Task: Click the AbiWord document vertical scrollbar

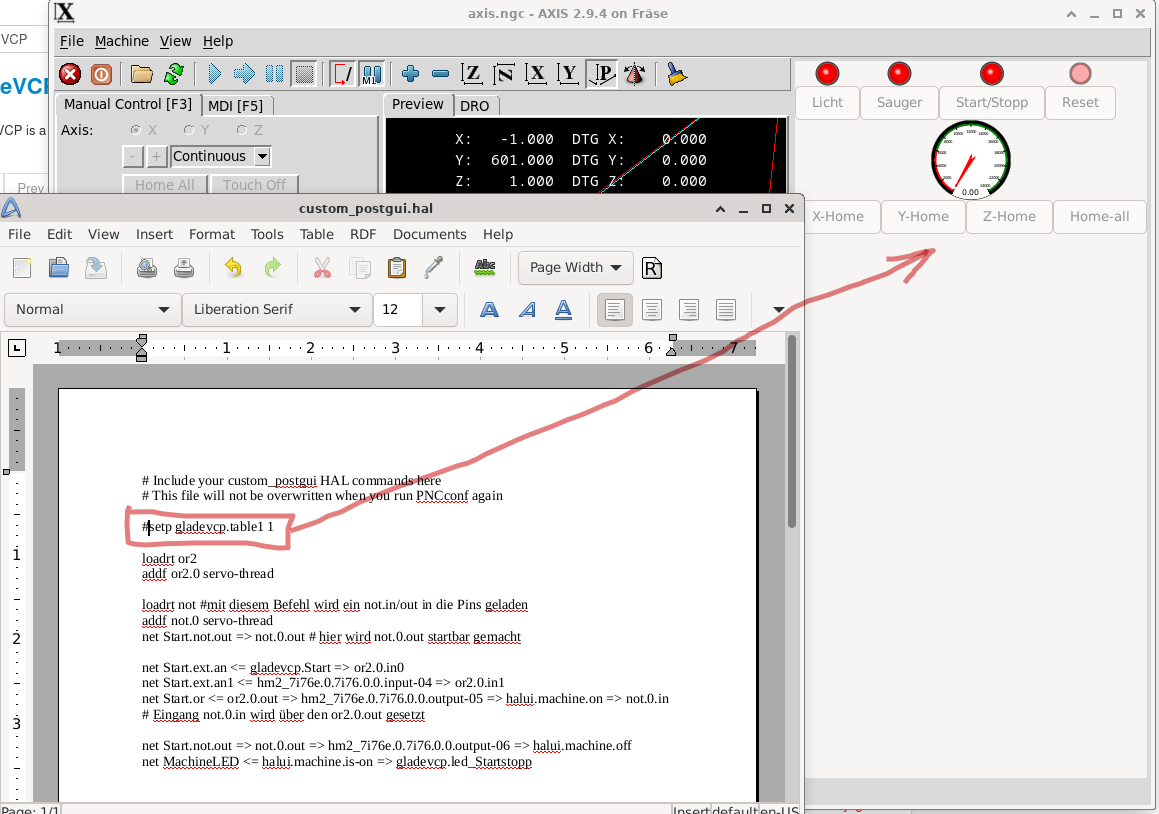Action: pyautogui.click(x=792, y=430)
